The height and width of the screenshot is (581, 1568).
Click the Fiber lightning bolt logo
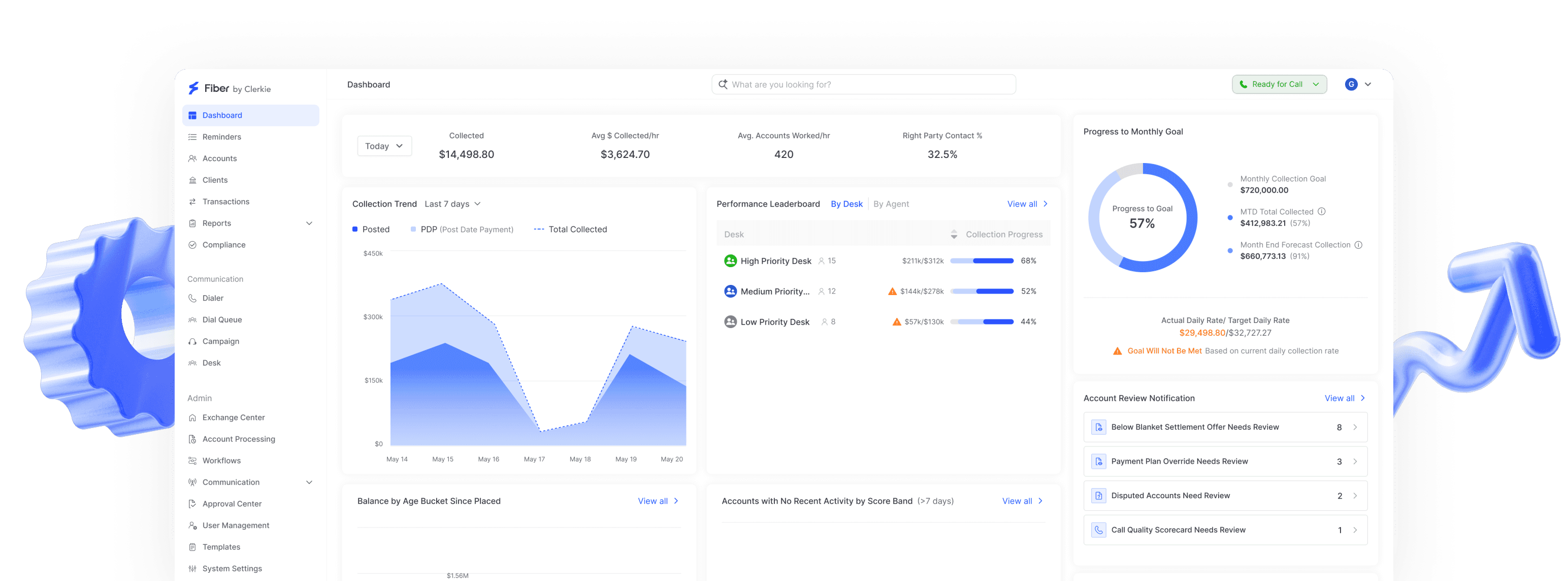pos(193,88)
